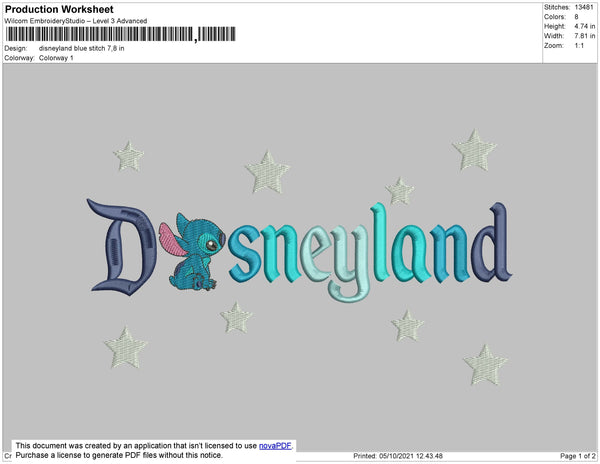Click the 'Page 1 of 2' indicator
The image size is (600, 464).
coord(578,456)
